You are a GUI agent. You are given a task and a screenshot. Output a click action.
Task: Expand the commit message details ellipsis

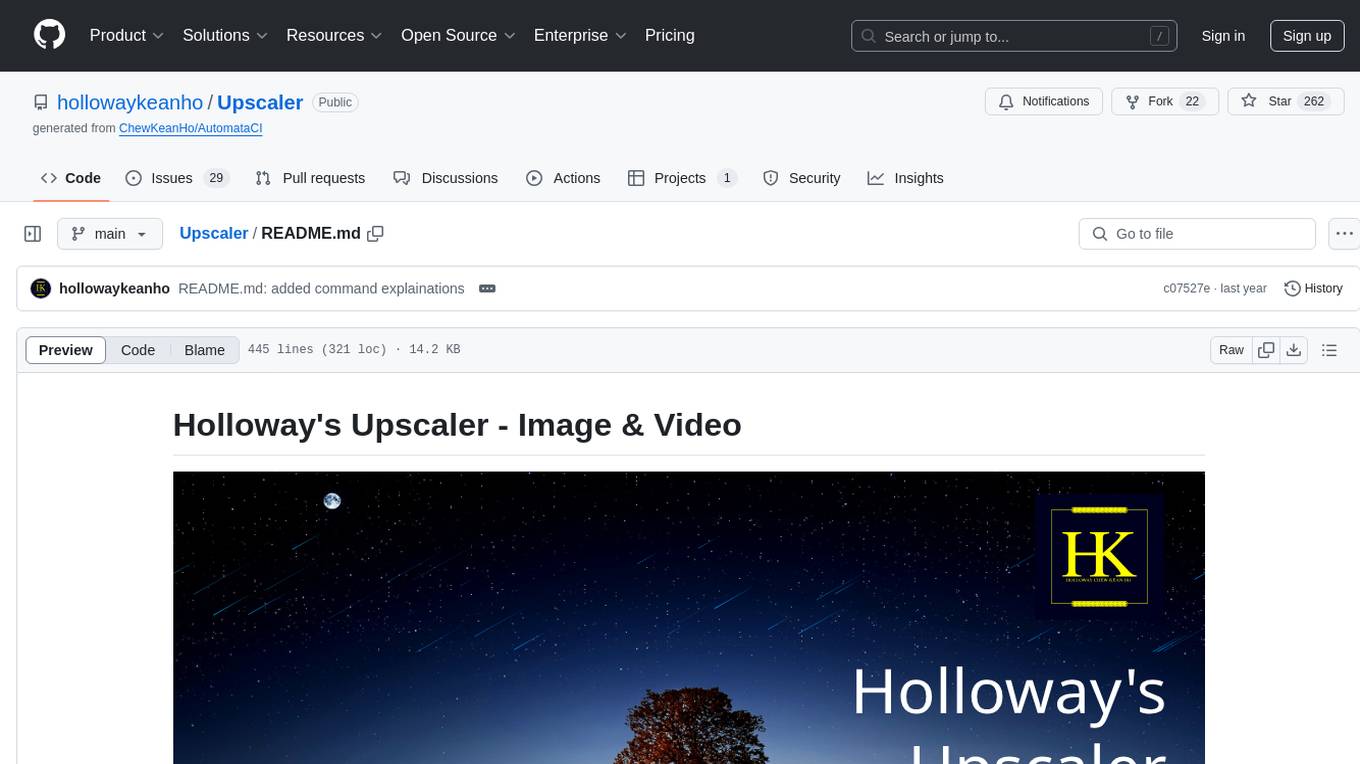[487, 288]
